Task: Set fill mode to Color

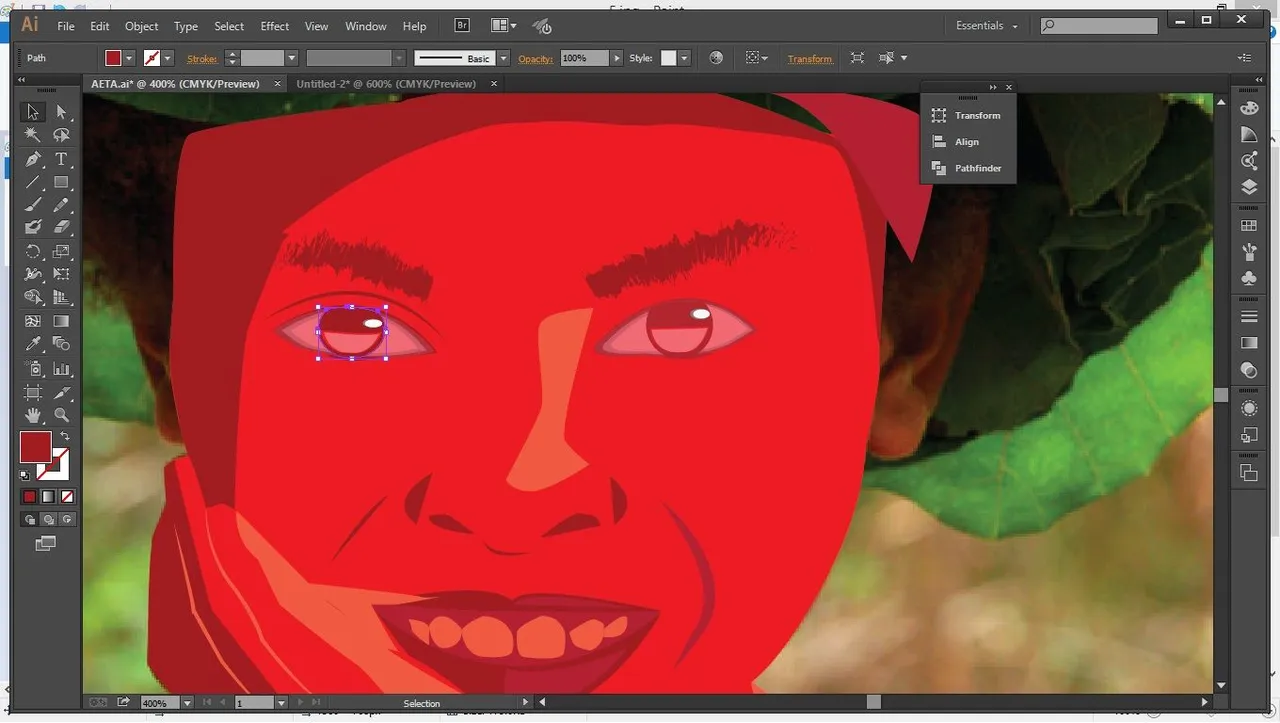Action: tap(29, 496)
